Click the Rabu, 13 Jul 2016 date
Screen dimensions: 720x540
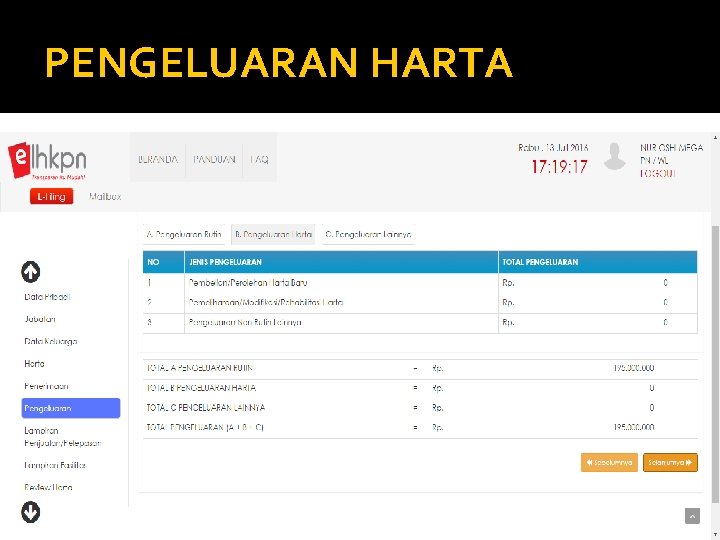click(x=553, y=148)
